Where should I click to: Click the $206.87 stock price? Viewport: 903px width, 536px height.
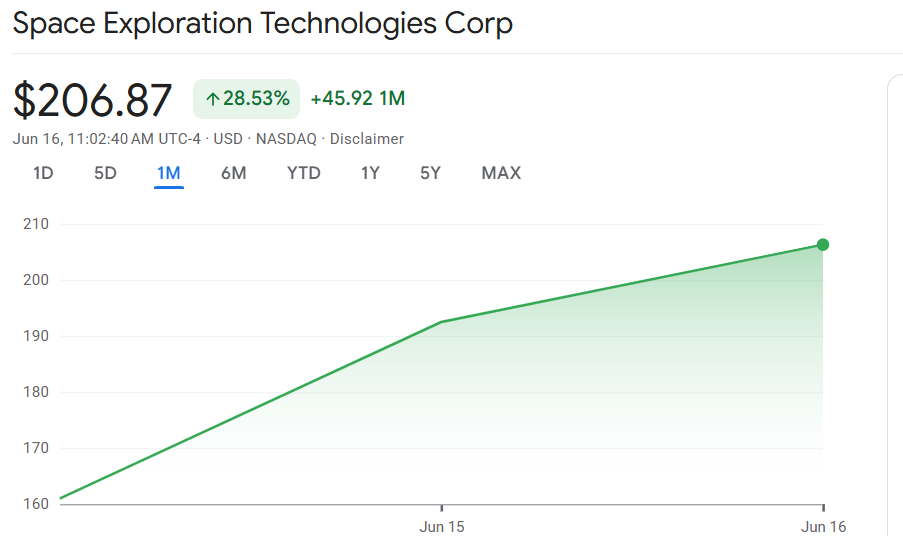pyautogui.click(x=92, y=100)
